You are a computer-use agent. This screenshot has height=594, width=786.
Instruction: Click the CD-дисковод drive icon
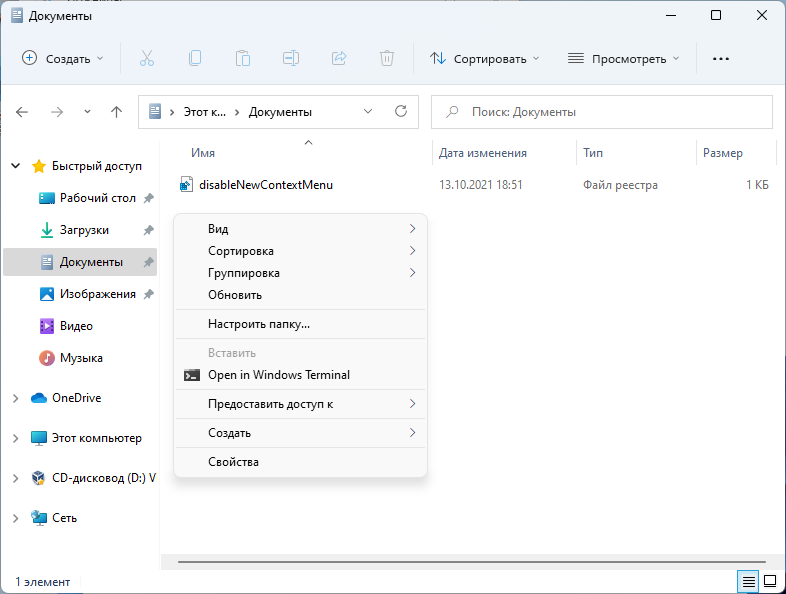[x=39, y=478]
